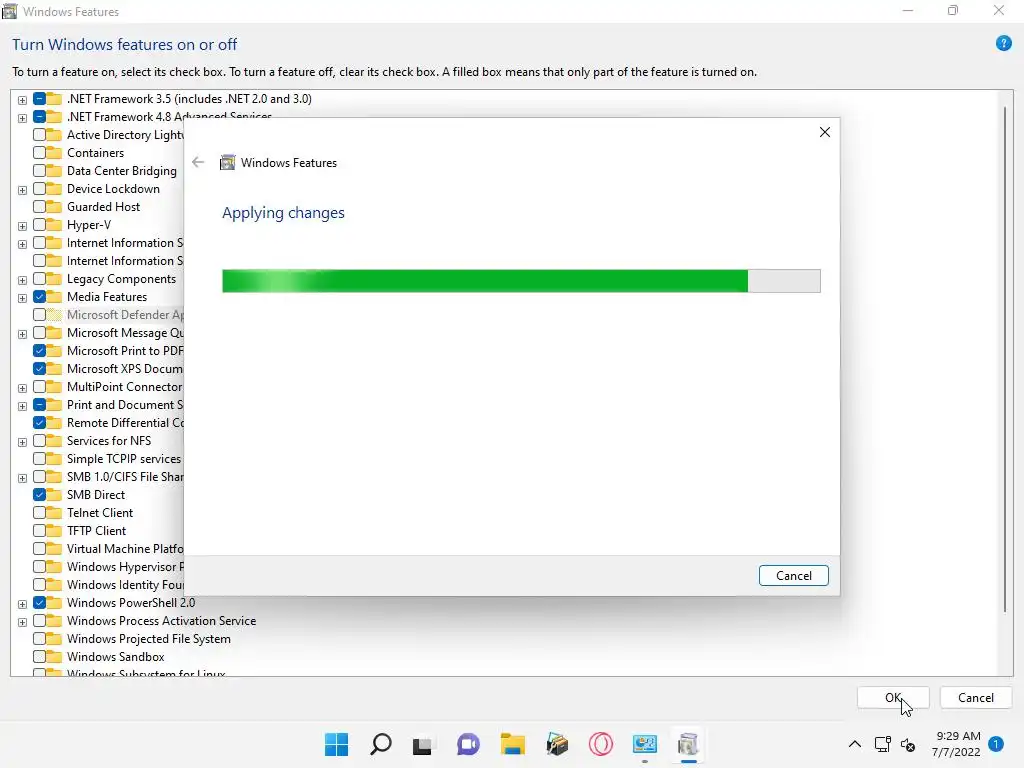Image resolution: width=1024 pixels, height=768 pixels.
Task: Select 'Simple TCPIP services' row text
Action: [124, 458]
